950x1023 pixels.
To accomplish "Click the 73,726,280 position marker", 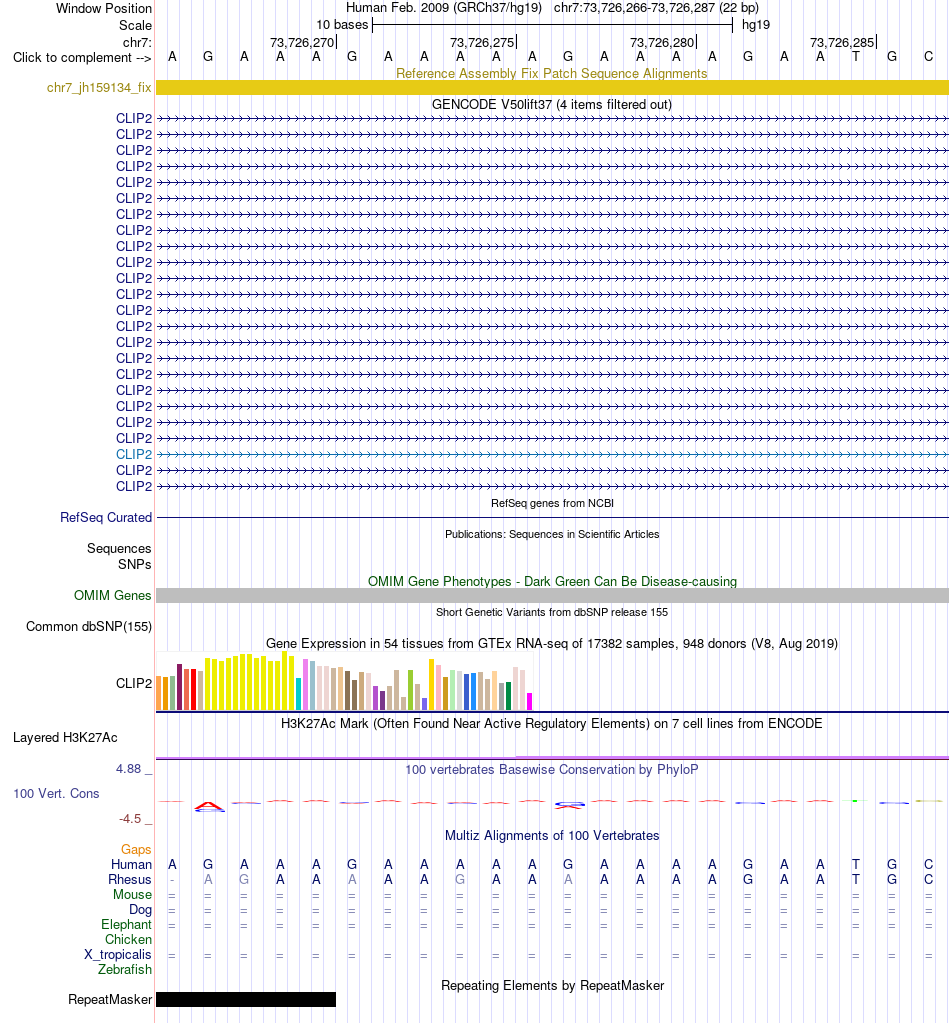I will 662,42.
